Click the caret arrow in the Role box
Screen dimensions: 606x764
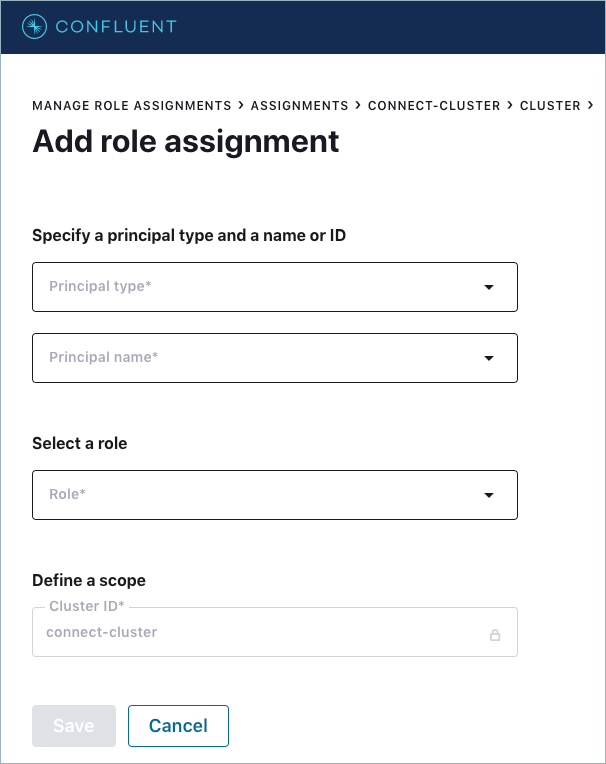tap(489, 495)
